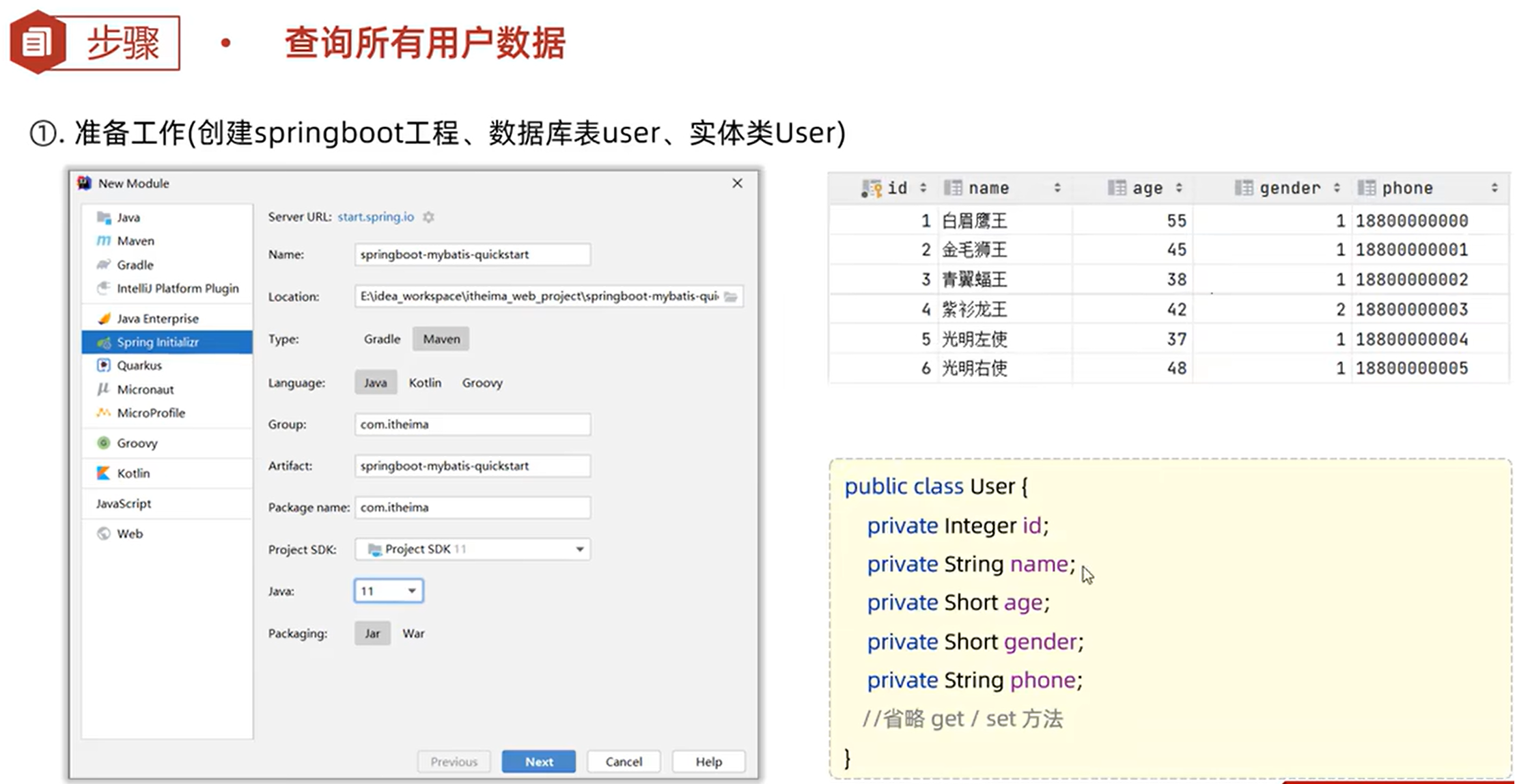Open the Project SDK dropdown

tap(579, 548)
